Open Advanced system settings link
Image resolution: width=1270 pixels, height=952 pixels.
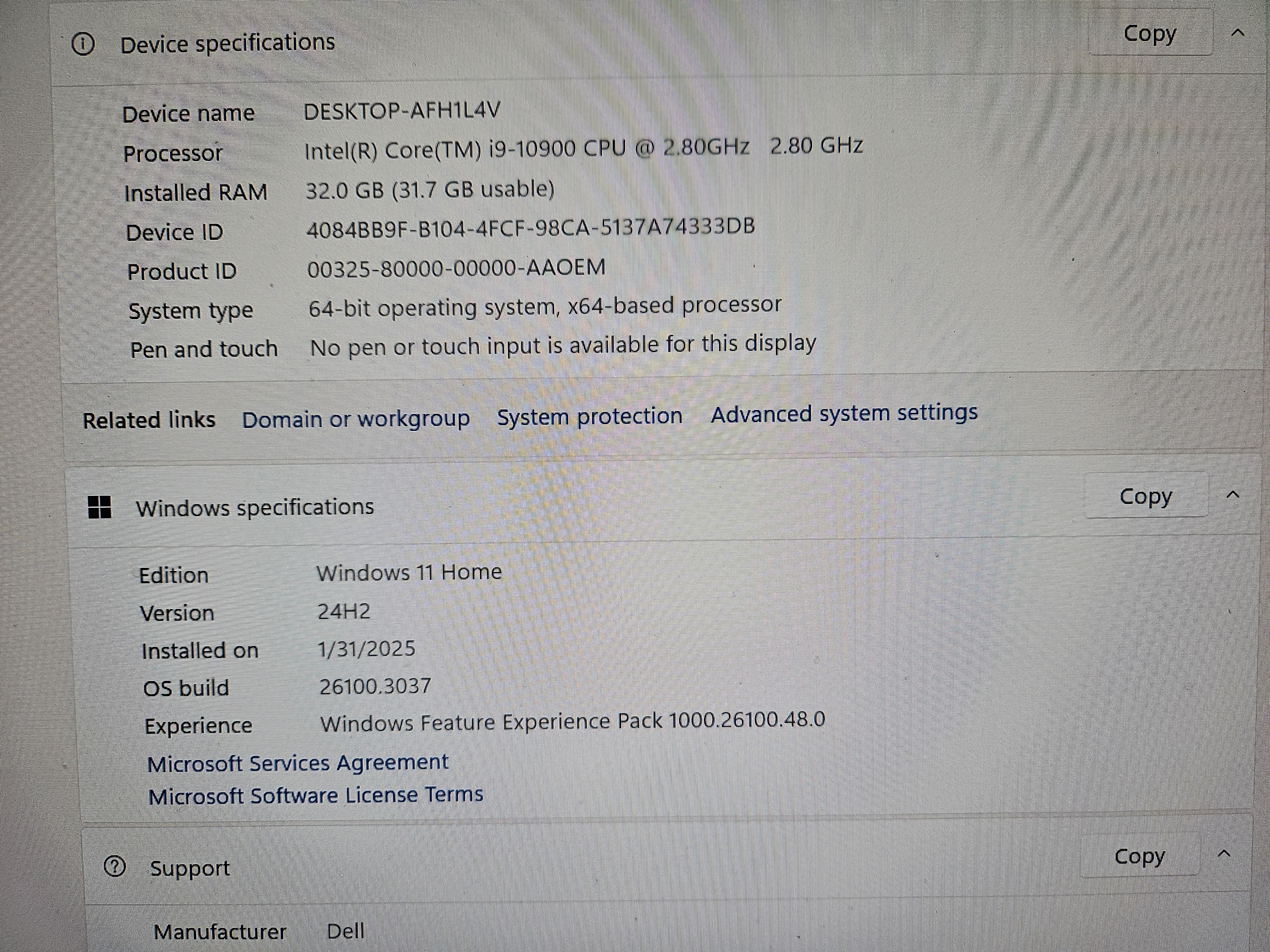point(844,413)
